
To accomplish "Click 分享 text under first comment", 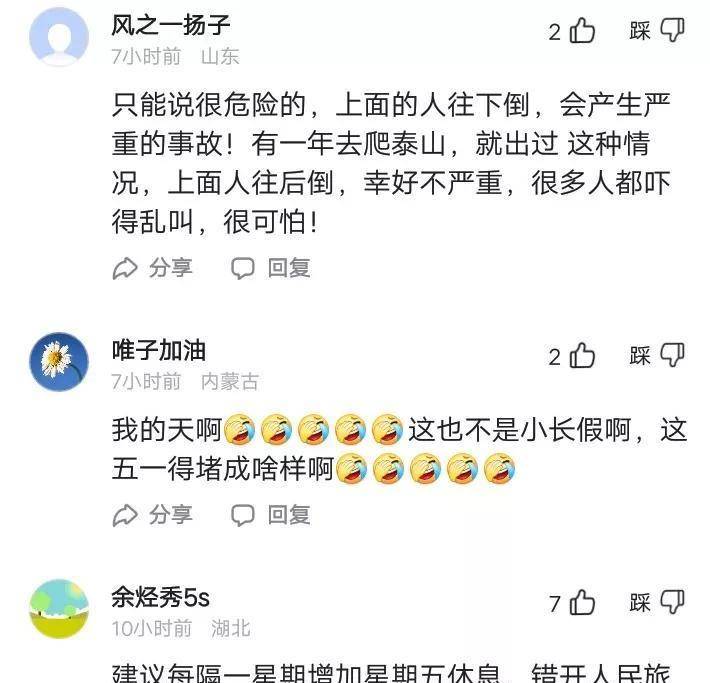I will 171,268.
